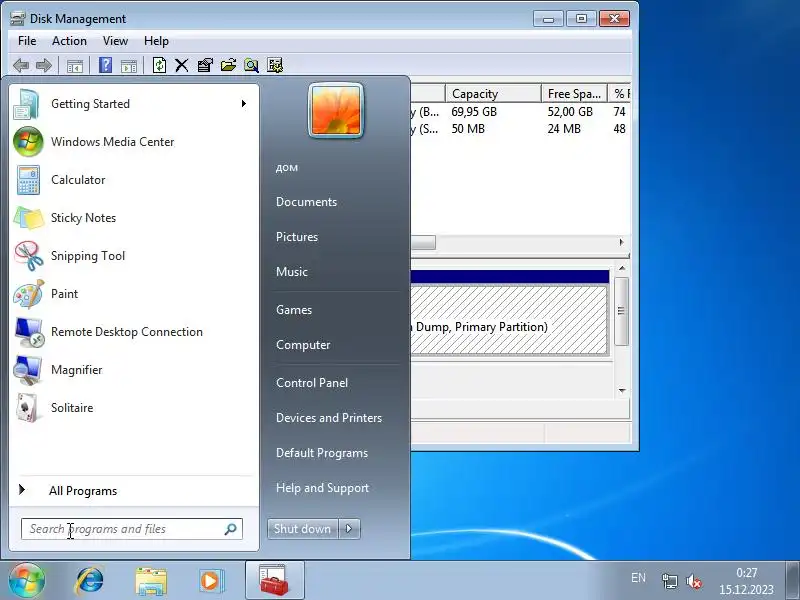800x600 pixels.
Task: Click the 50 MB capacity cell
Action: coord(468,129)
